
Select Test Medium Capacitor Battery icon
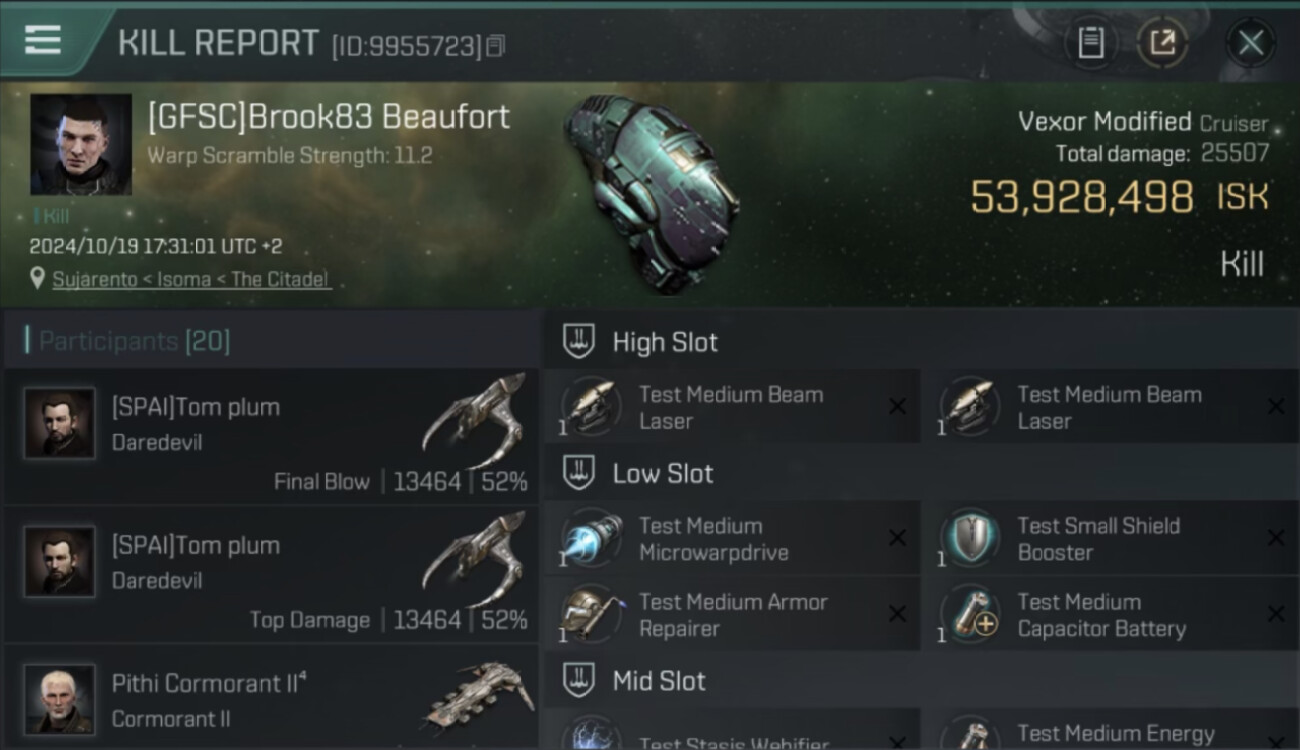(x=970, y=614)
